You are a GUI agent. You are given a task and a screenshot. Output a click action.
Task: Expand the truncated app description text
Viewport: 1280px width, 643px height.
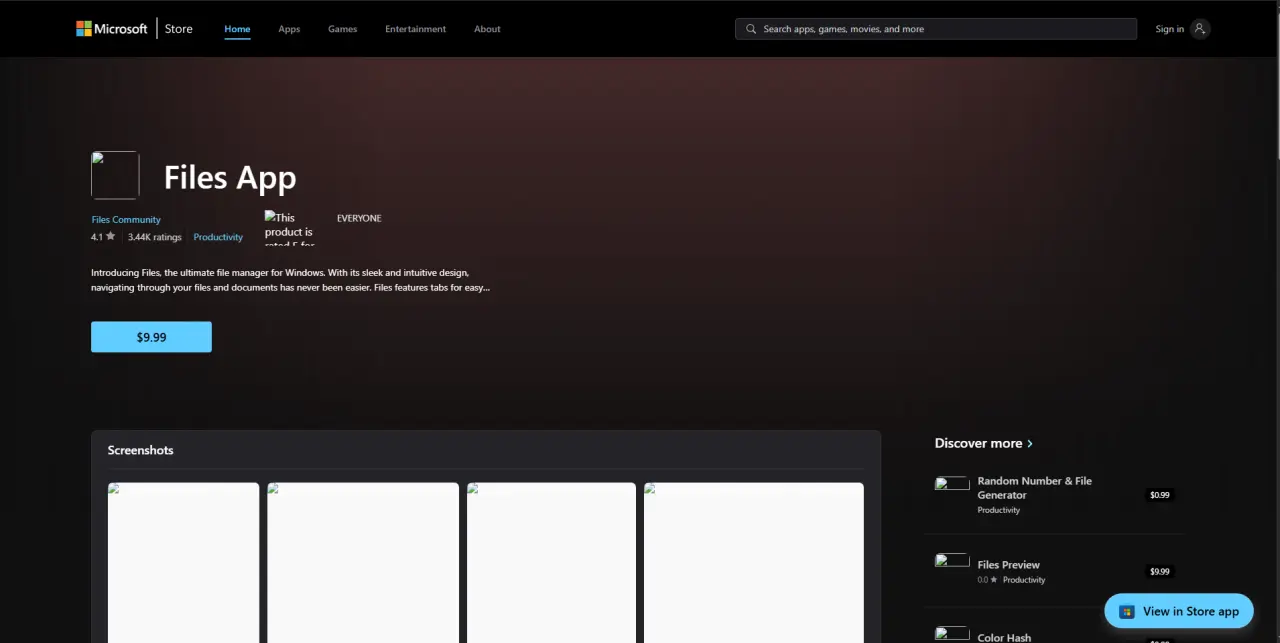click(x=290, y=280)
